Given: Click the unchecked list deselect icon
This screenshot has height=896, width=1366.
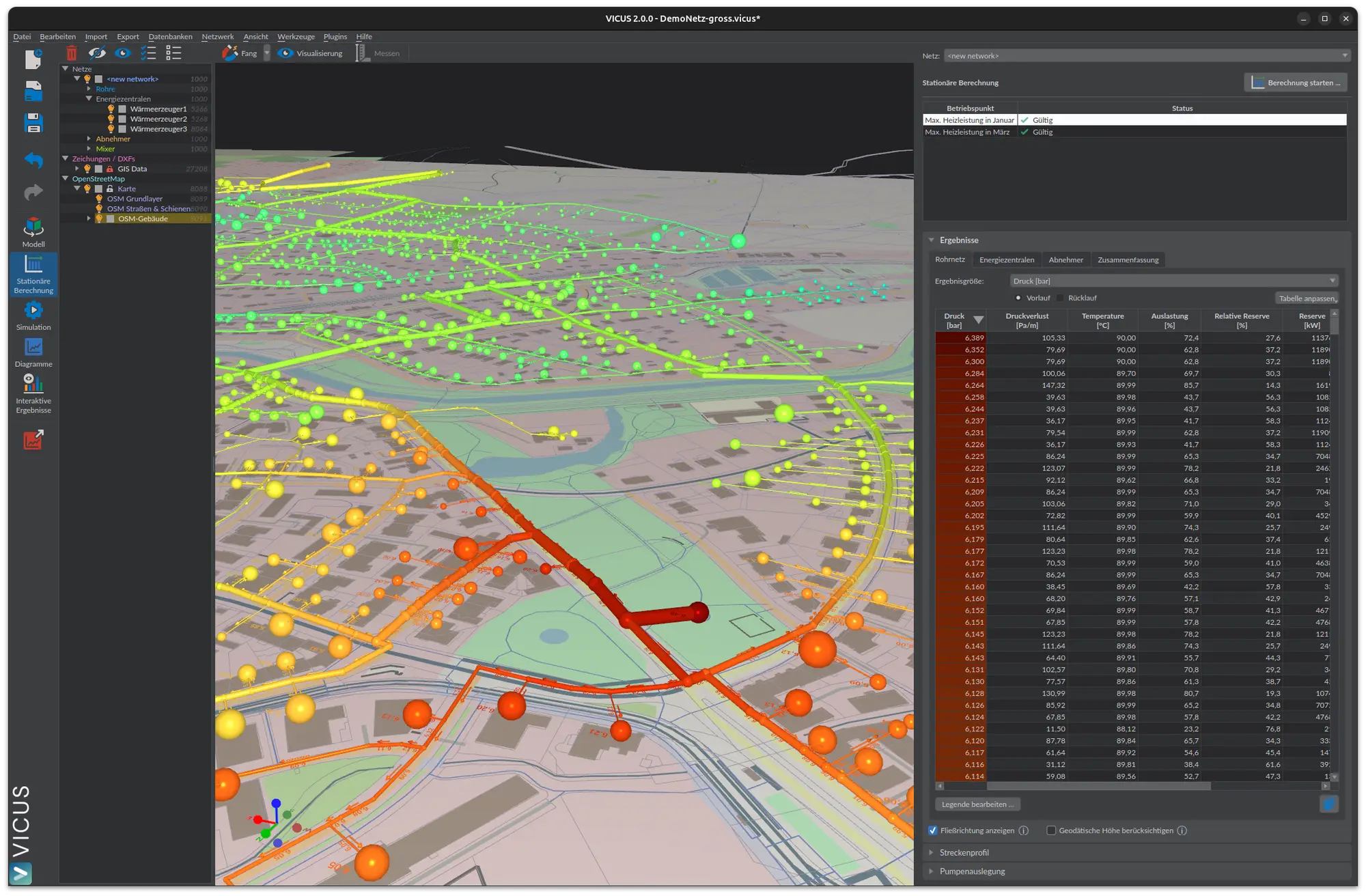Looking at the screenshot, I should click(x=173, y=53).
